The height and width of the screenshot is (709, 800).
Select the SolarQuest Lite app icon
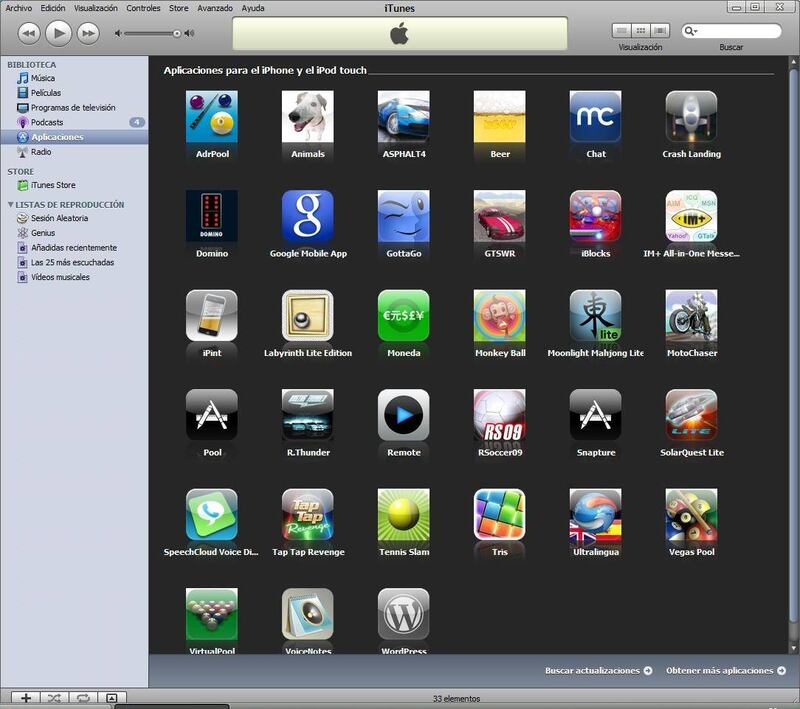click(691, 415)
